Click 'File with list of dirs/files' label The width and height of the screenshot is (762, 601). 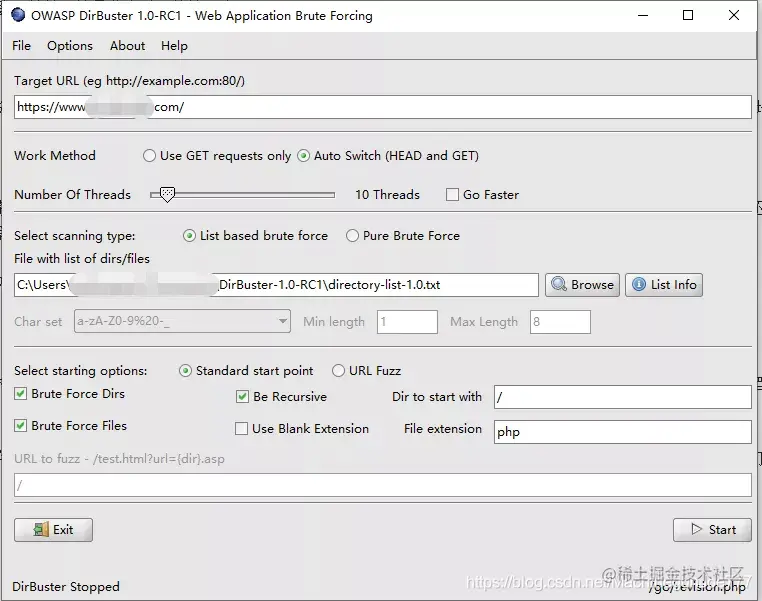click(82, 258)
